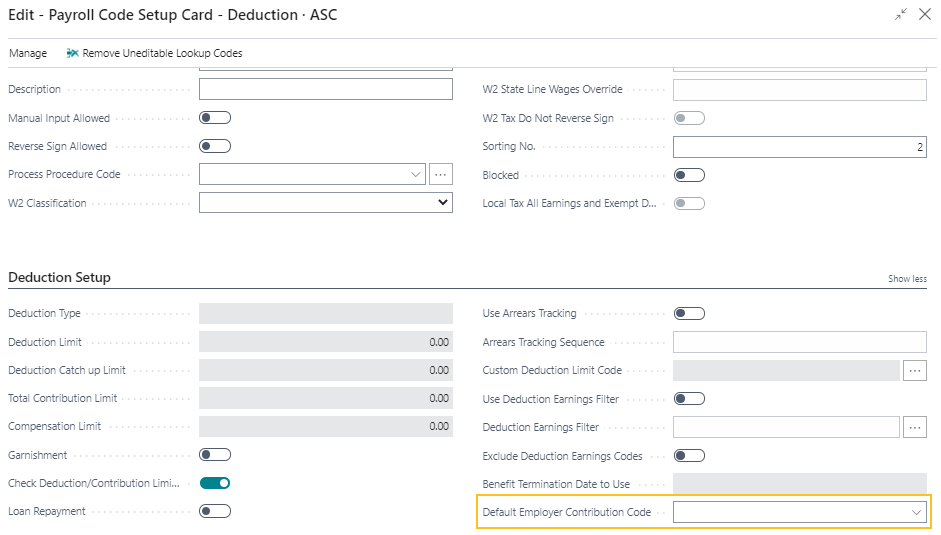Click Show less in Deduction Setup

[x=906, y=279]
